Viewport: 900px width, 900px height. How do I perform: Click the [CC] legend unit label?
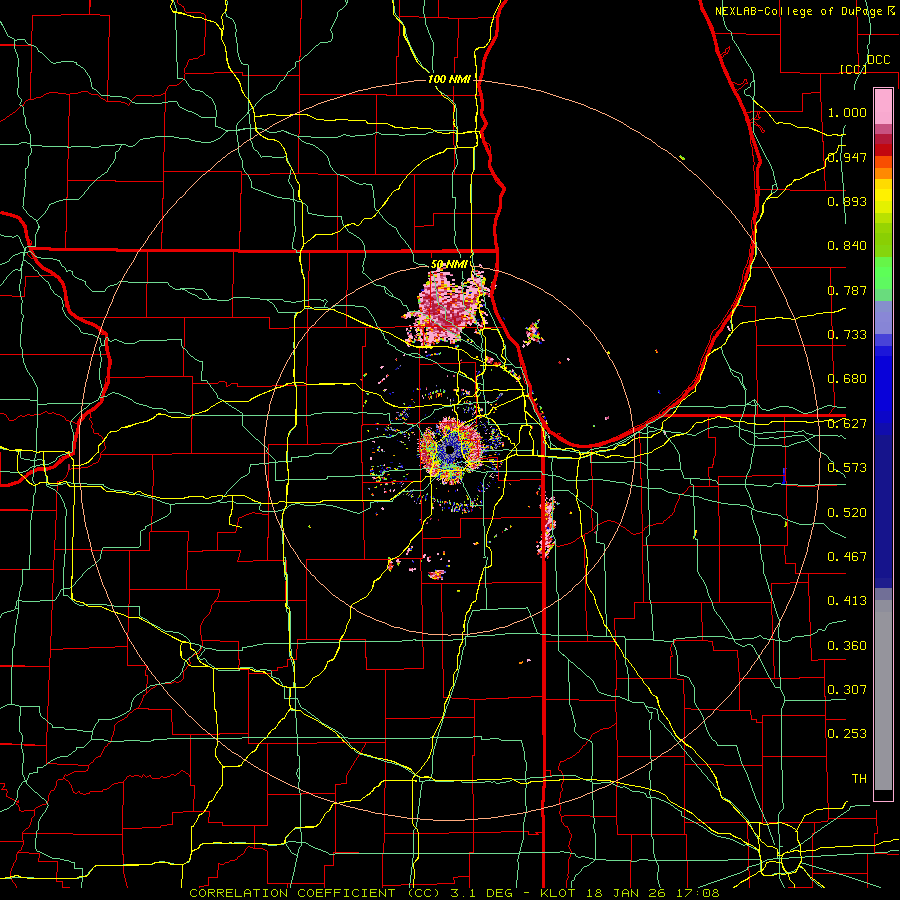click(x=853, y=69)
